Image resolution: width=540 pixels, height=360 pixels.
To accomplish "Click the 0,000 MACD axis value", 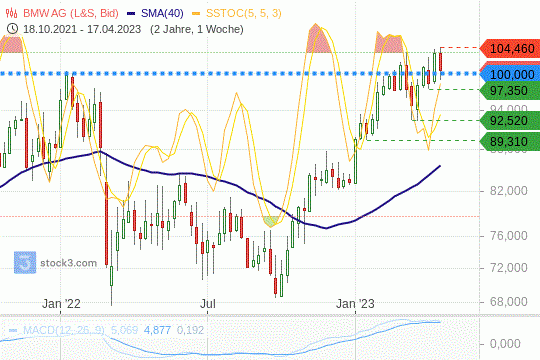I will coord(505,343).
